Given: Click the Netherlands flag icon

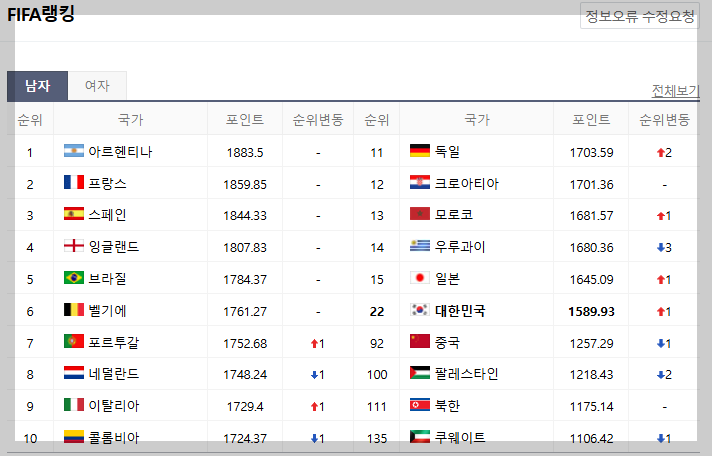Looking at the screenshot, I should coord(74,373).
